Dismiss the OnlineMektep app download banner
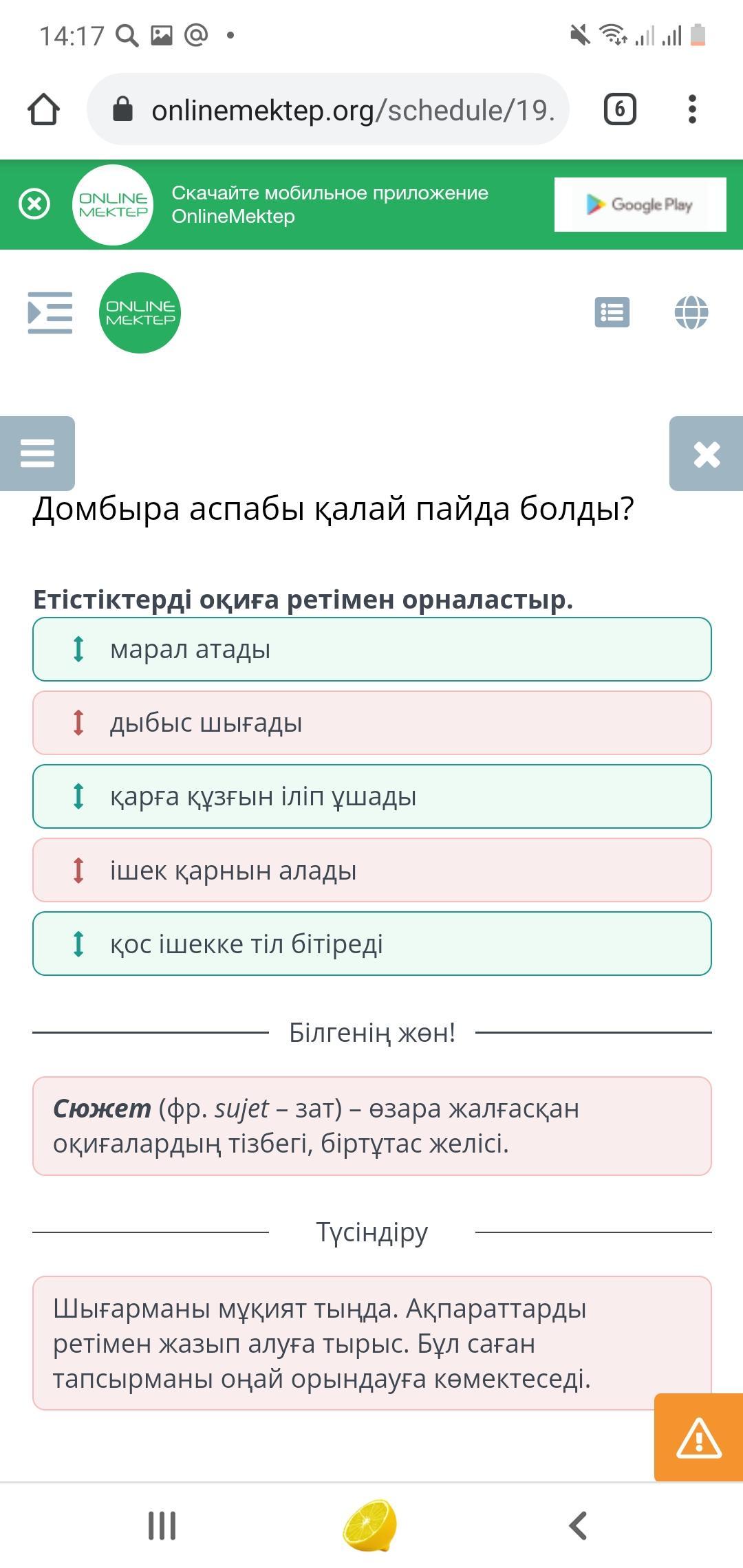 (34, 204)
